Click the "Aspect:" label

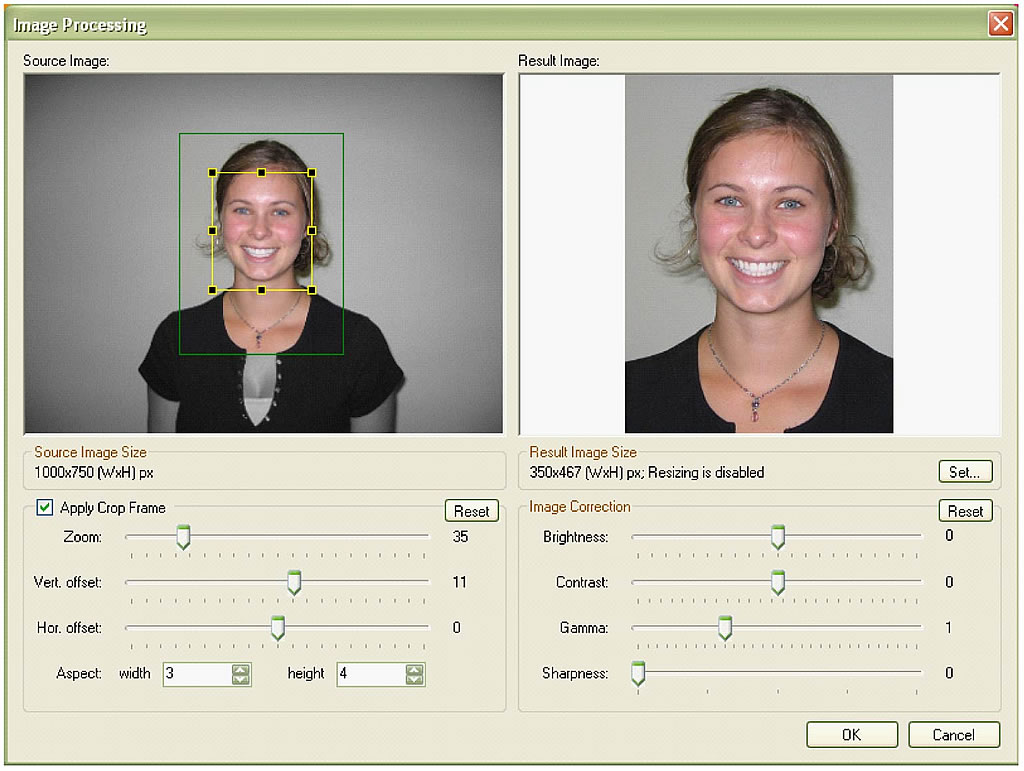pyautogui.click(x=79, y=673)
